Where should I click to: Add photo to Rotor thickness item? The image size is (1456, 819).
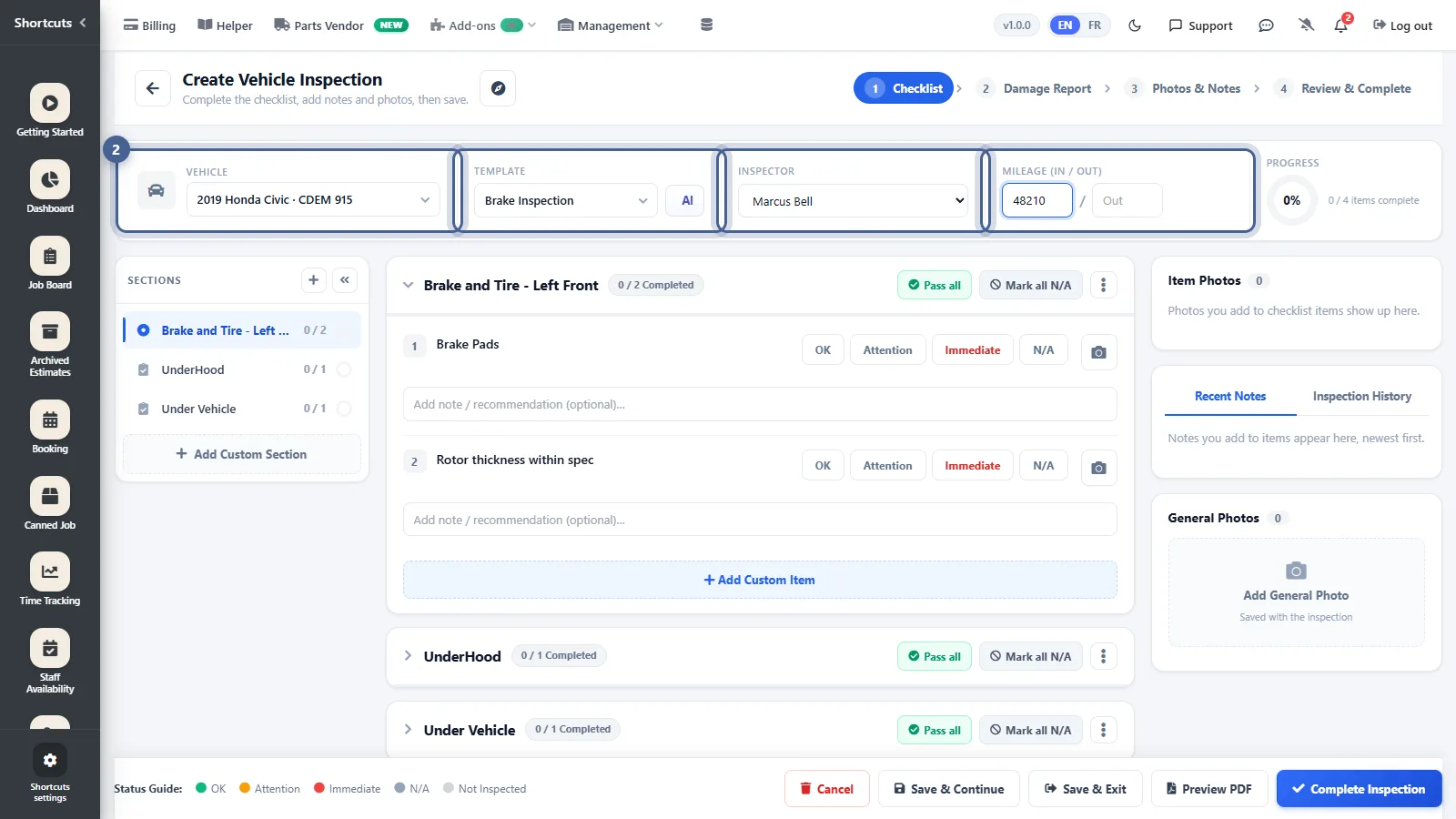coord(1098,467)
